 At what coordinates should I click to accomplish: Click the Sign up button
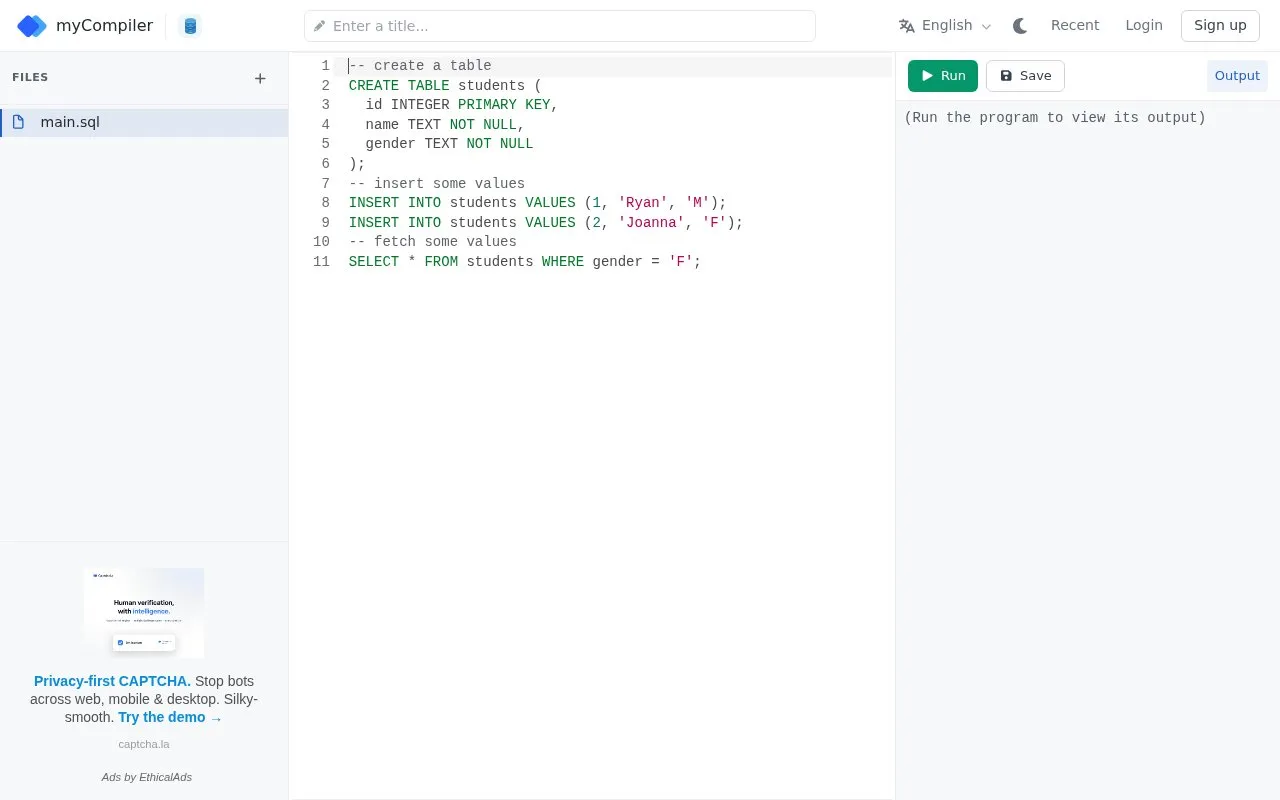point(1220,26)
